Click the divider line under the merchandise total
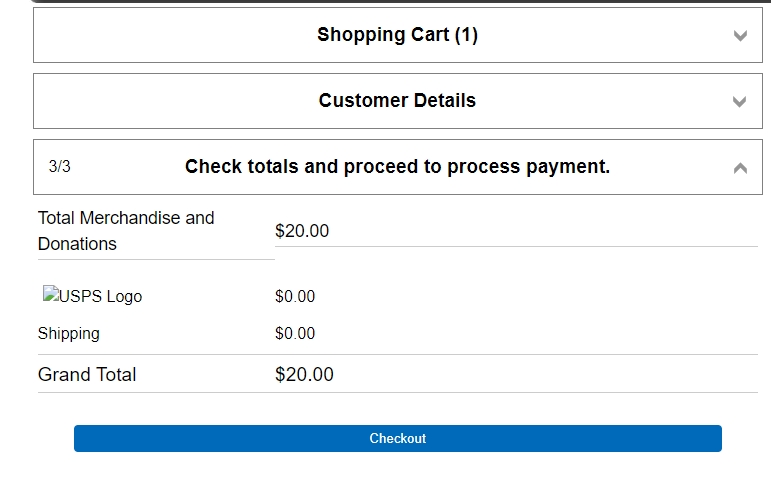The height and width of the screenshot is (484, 771). [x=516, y=246]
